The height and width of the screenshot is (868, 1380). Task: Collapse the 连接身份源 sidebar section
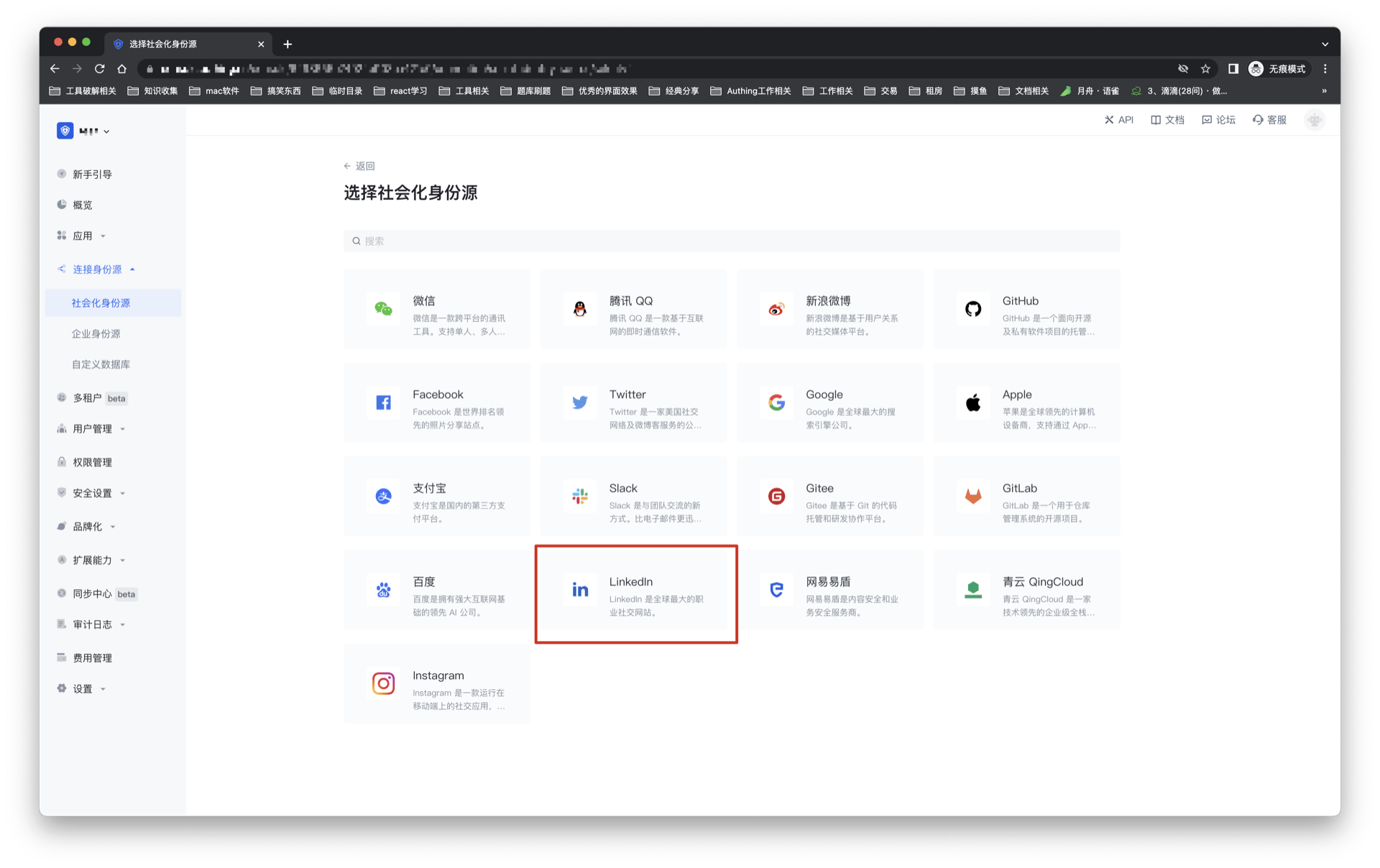coord(97,269)
